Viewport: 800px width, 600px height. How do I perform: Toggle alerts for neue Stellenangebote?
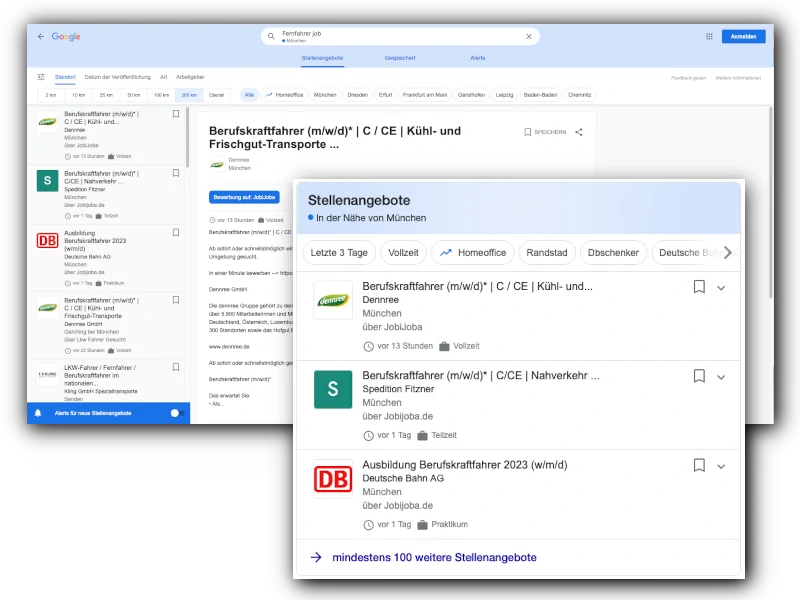tap(177, 412)
